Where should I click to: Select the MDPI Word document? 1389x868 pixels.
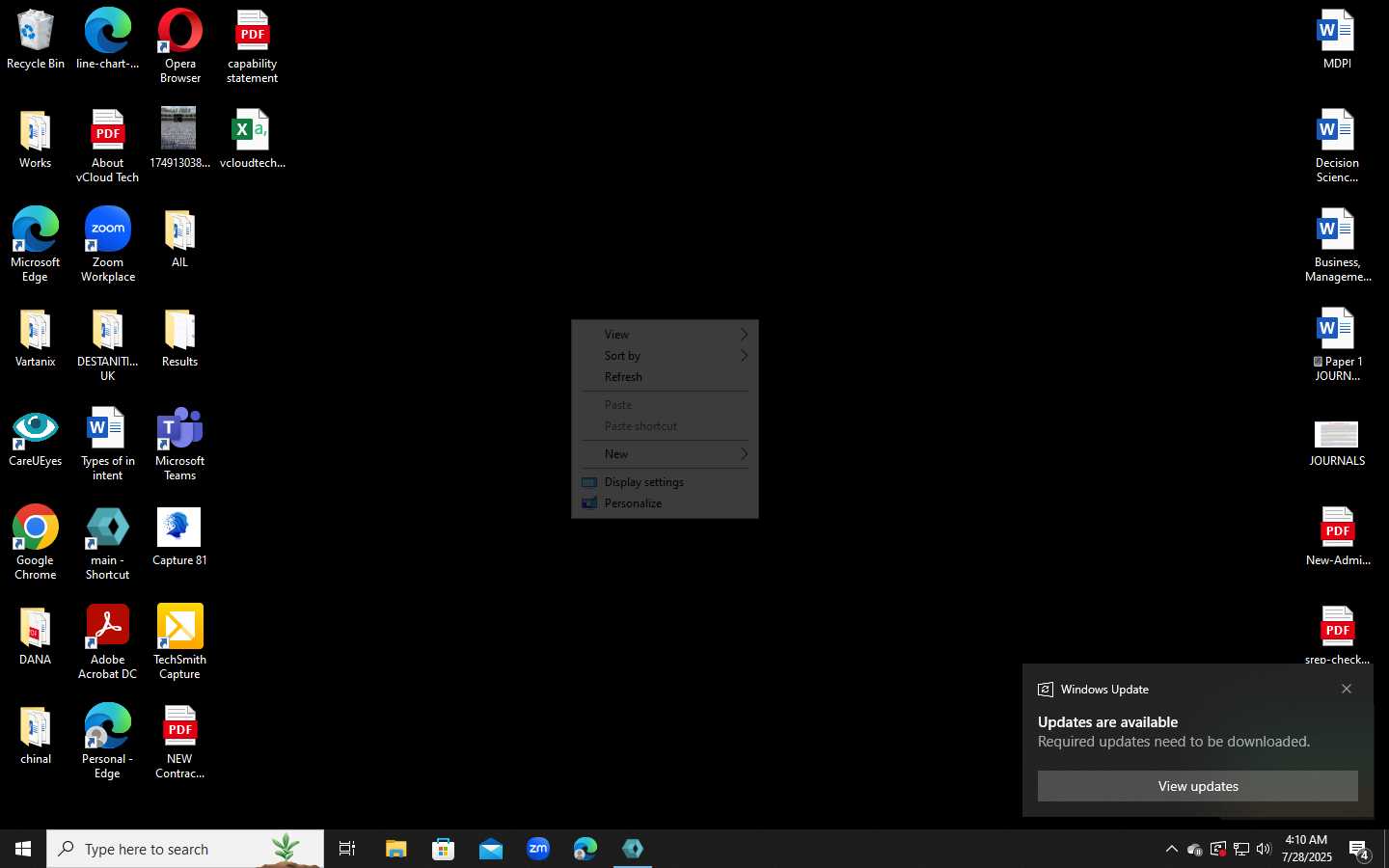[x=1337, y=40]
